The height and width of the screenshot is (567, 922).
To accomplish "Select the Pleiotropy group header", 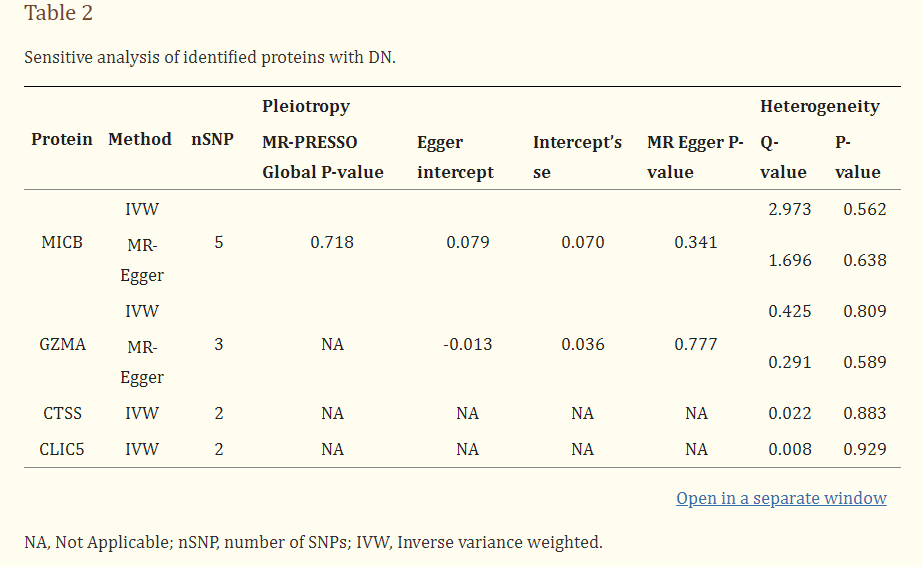I will 305,106.
